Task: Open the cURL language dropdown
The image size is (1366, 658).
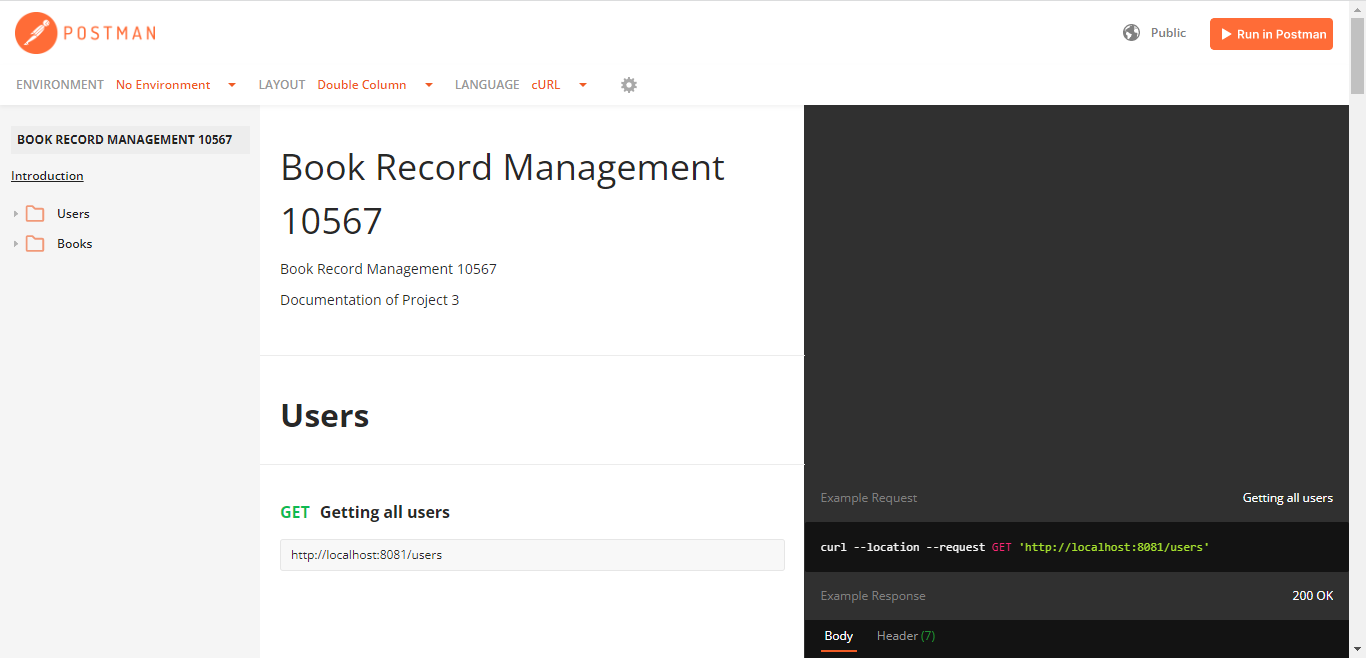Action: [558, 85]
